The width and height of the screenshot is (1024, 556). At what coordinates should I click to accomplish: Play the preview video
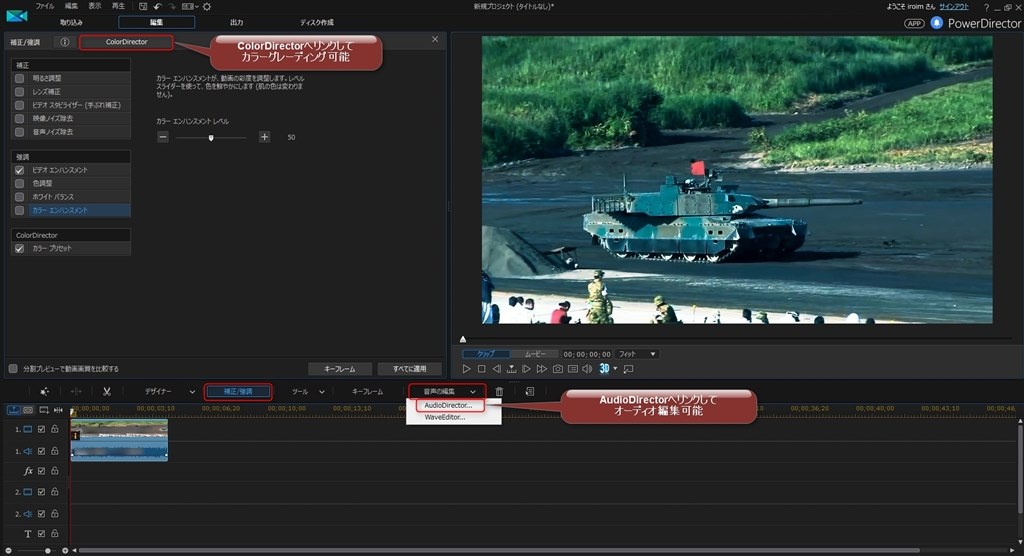click(x=466, y=368)
